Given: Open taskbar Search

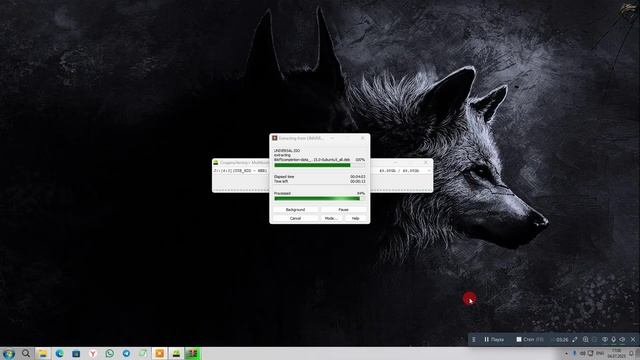Looking at the screenshot, I should 26,353.
